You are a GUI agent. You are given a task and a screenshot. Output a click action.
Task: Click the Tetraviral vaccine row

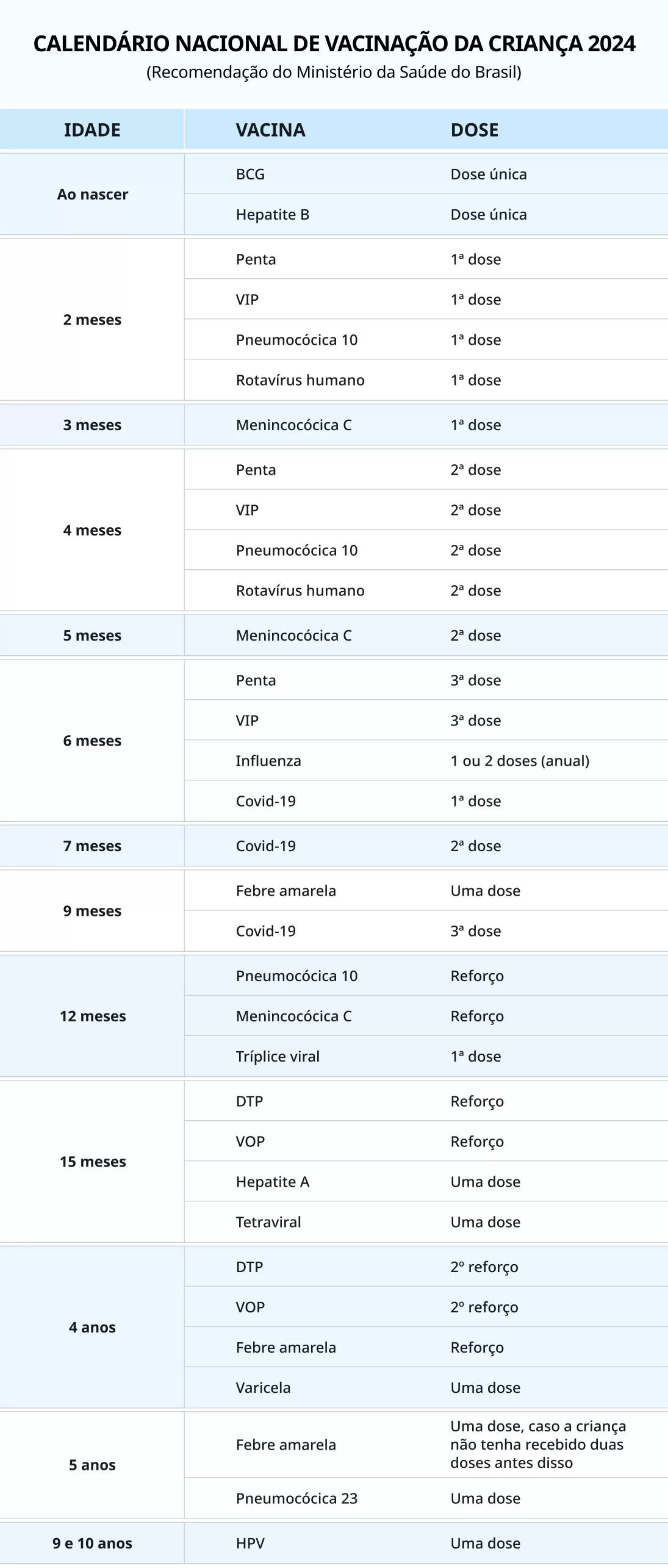pyautogui.click(x=426, y=1222)
